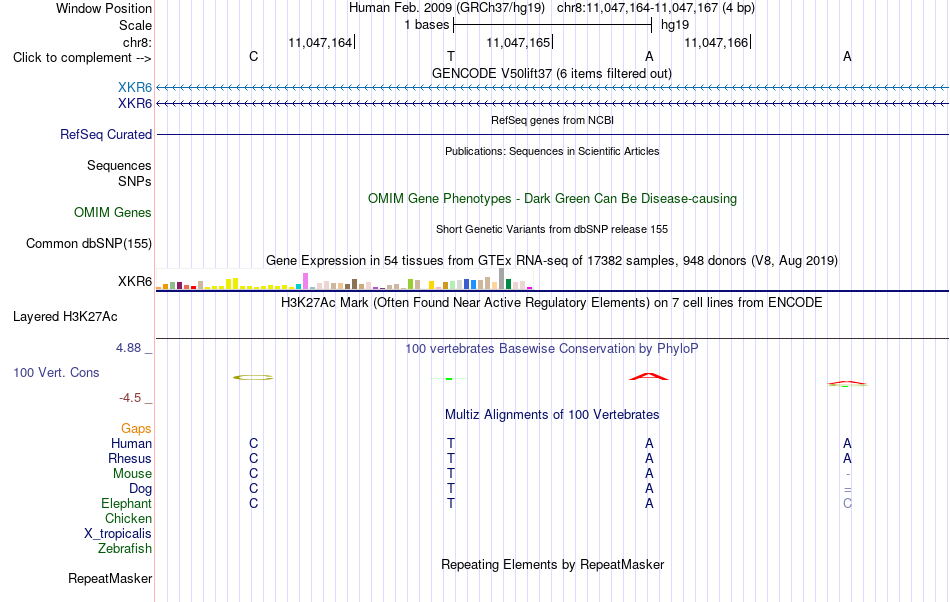Image resolution: width=950 pixels, height=602 pixels.
Task: Click the Zebrafish species label
Action: click(125, 548)
